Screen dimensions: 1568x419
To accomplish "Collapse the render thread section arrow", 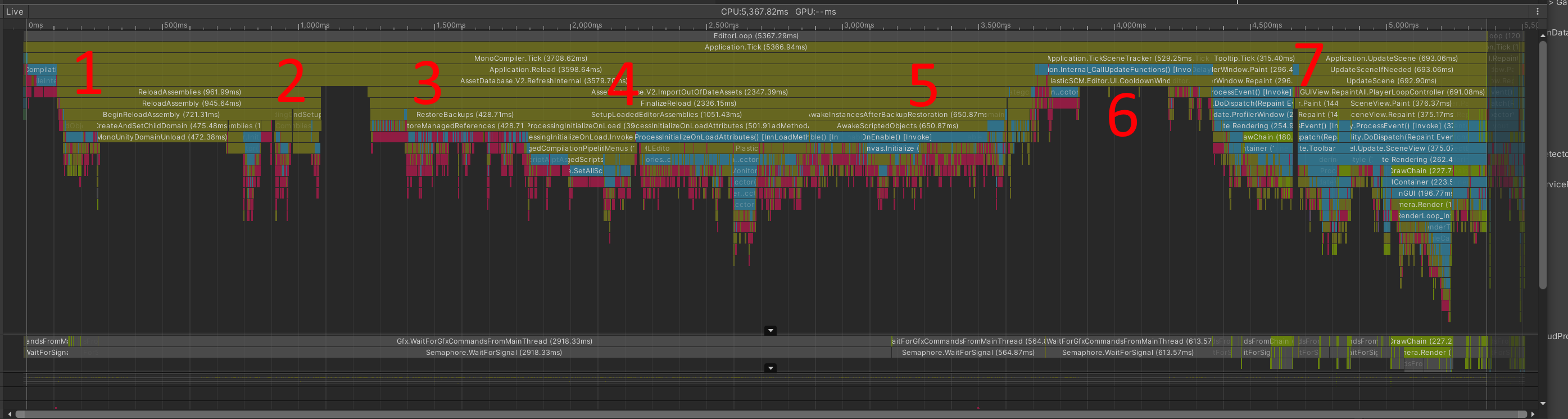I will click(x=770, y=368).
